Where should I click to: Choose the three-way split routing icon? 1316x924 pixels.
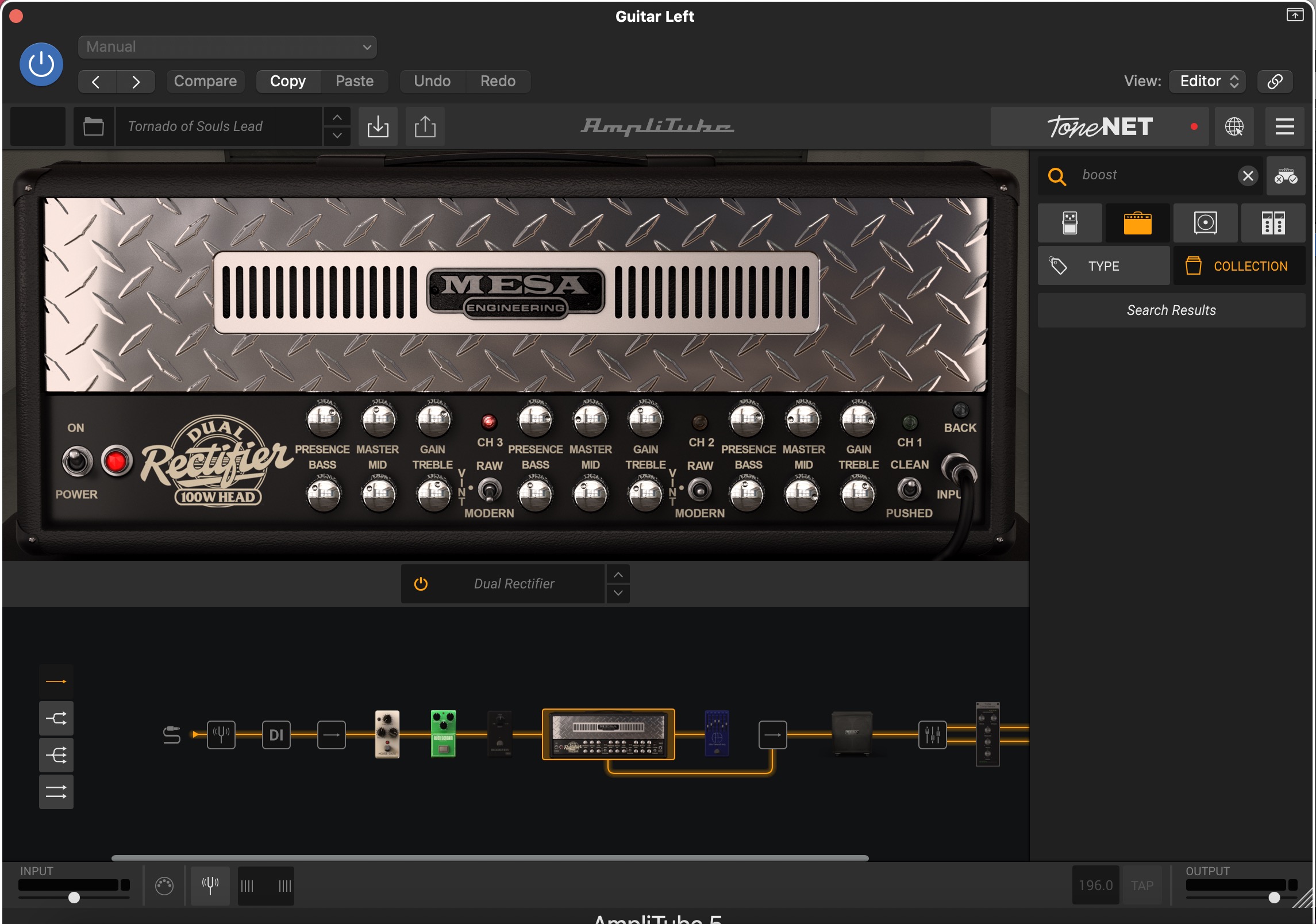pyautogui.click(x=56, y=755)
